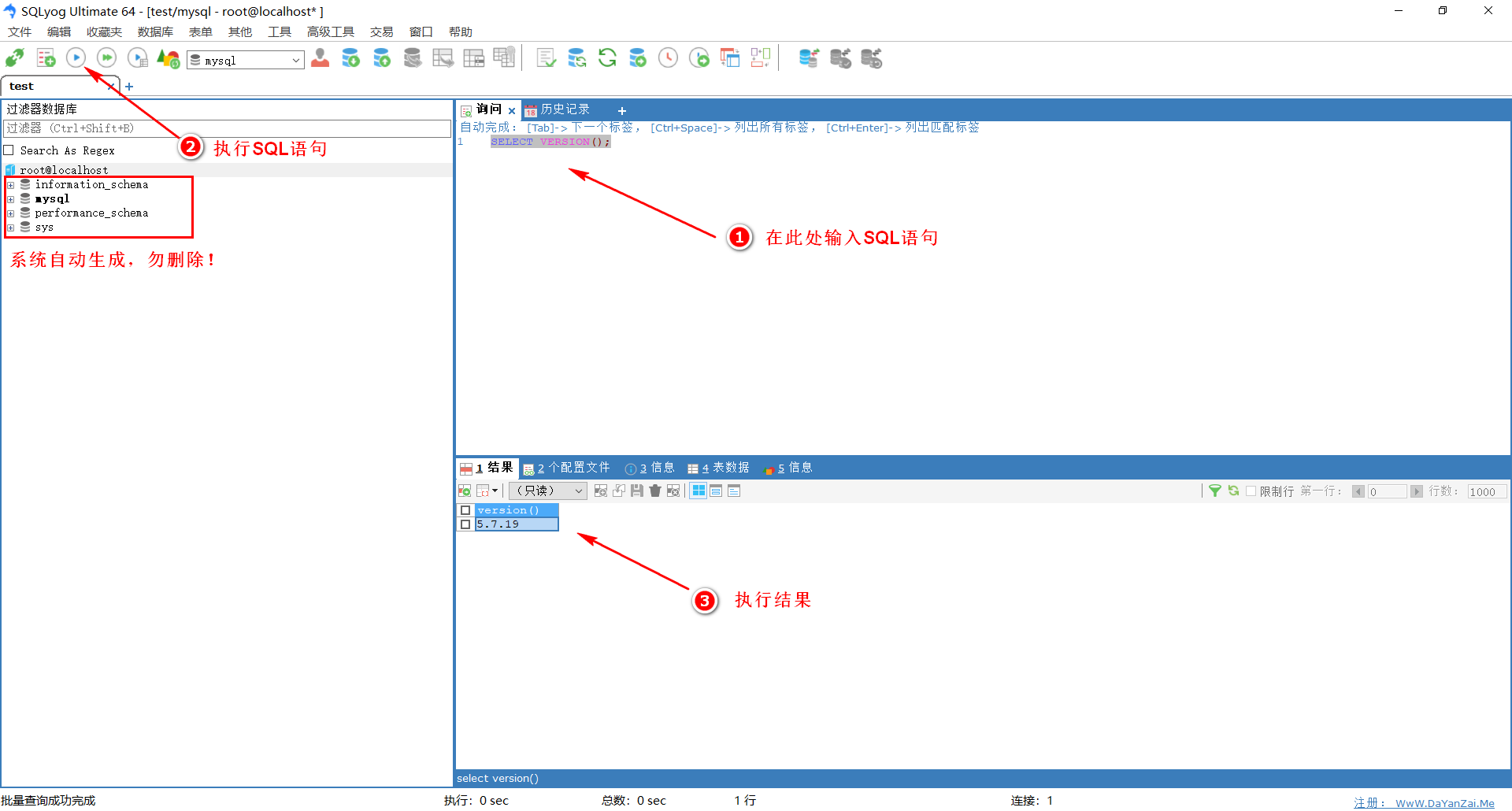Click the shapes icon beside the mysql dropdown
Image resolution: width=1512 pixels, height=811 pixels.
coord(169,58)
